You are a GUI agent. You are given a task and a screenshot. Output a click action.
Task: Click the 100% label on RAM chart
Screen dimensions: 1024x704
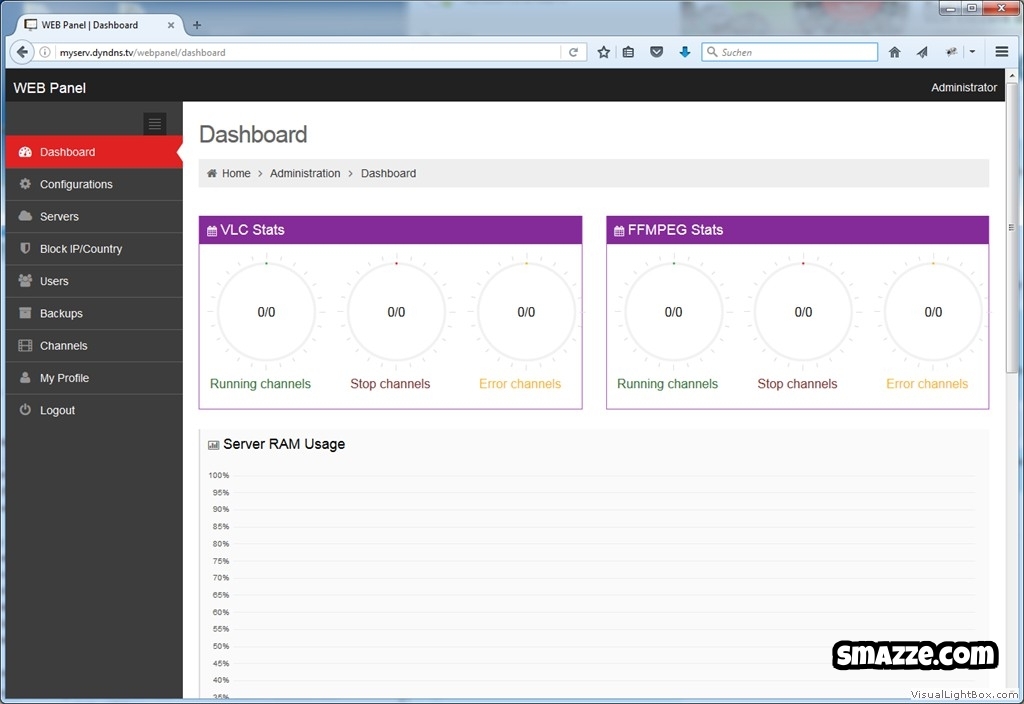click(219, 475)
